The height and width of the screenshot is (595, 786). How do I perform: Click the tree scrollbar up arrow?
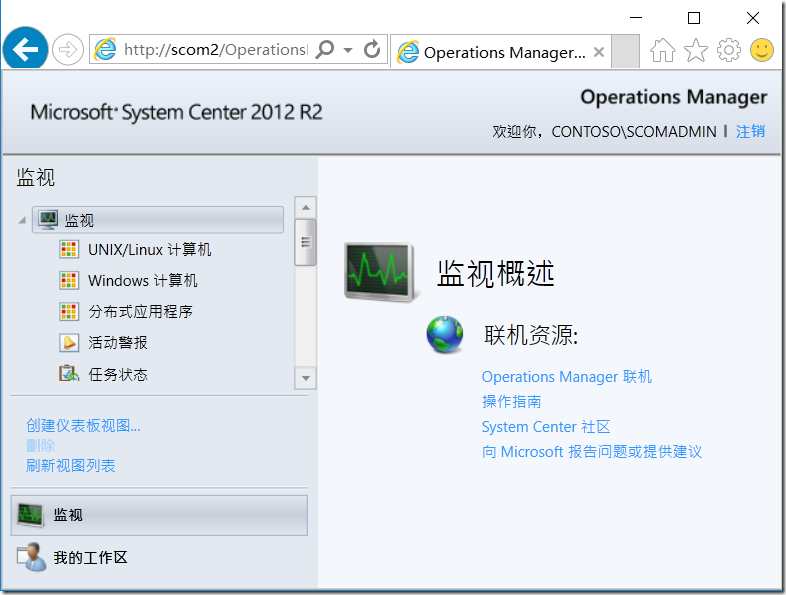[x=306, y=207]
